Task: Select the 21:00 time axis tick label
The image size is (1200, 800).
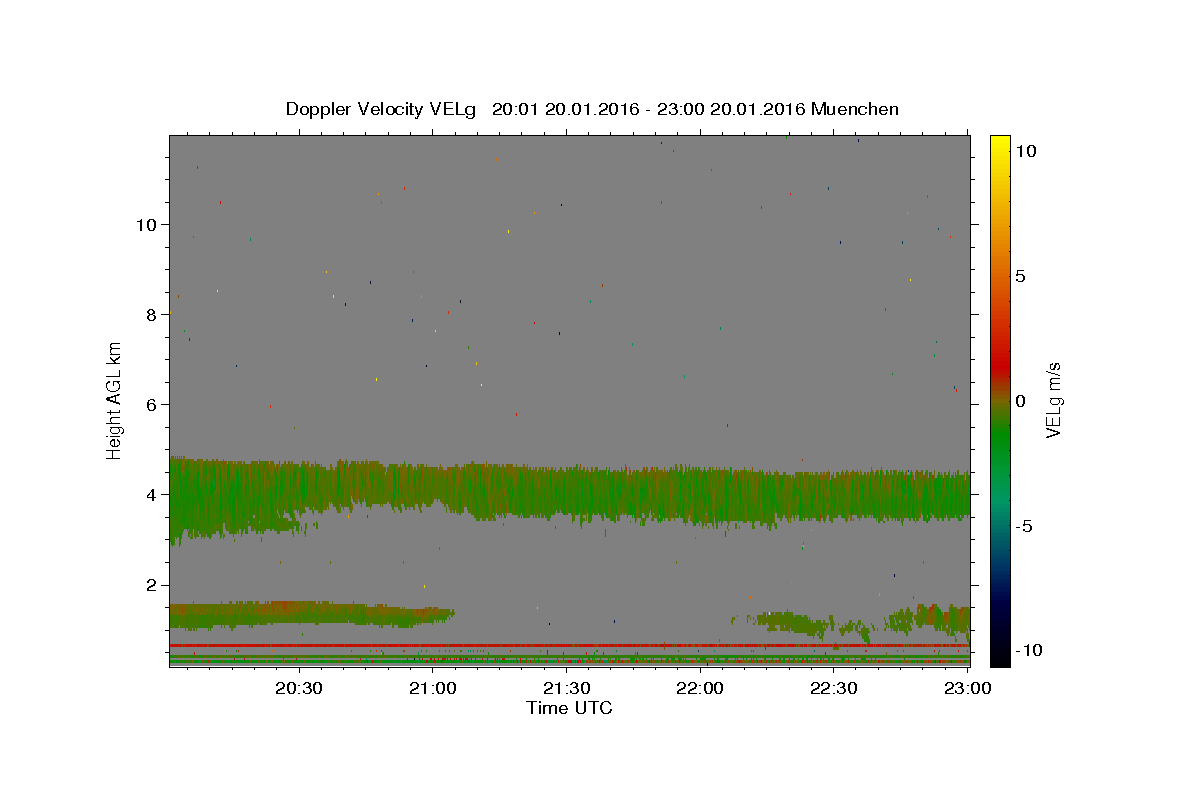Action: (433, 688)
